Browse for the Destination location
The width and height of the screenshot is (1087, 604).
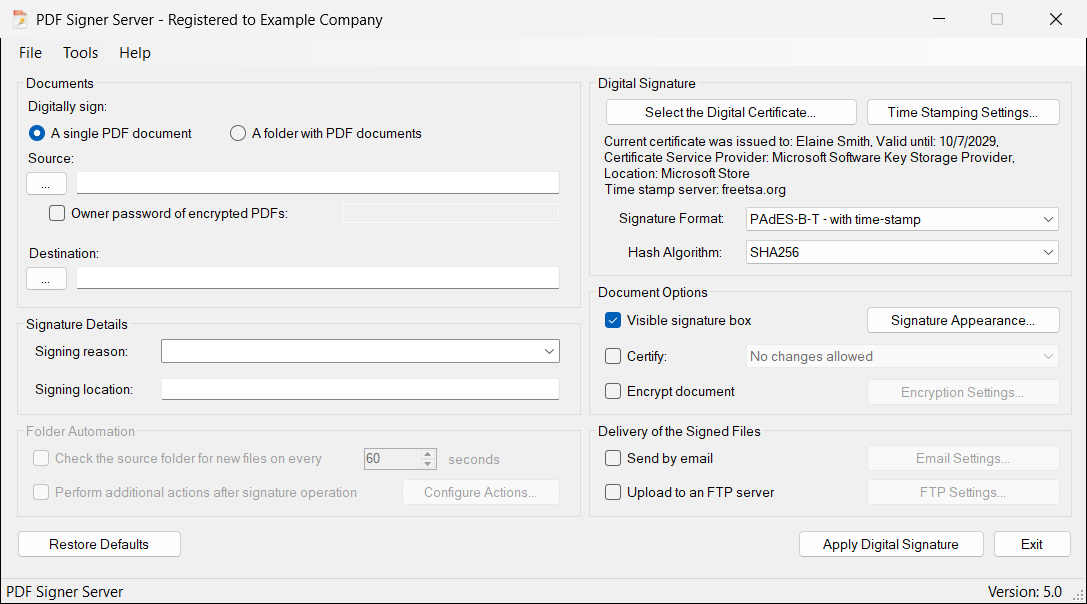coord(46,279)
